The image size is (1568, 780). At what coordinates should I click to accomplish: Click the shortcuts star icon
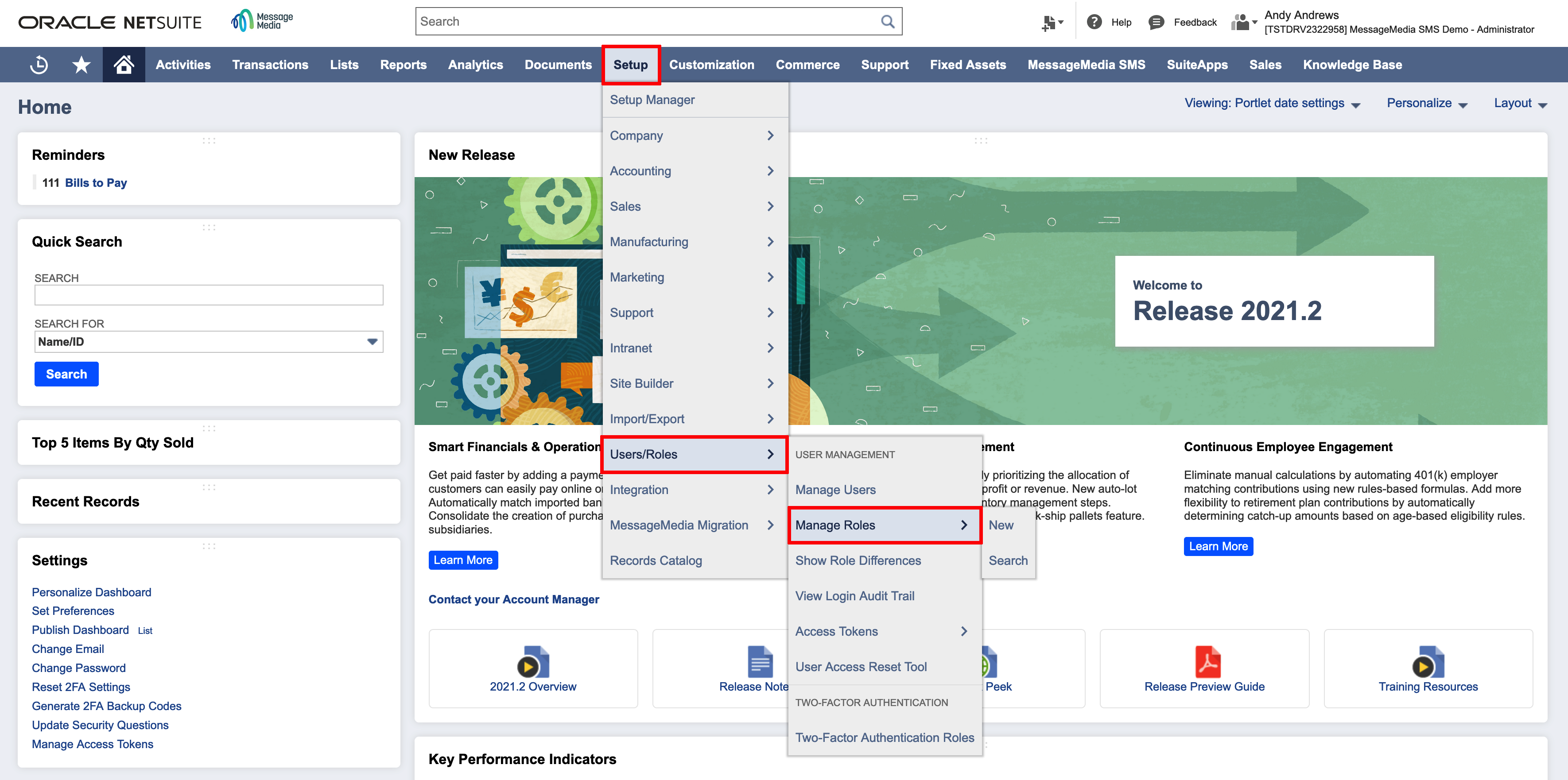click(80, 65)
